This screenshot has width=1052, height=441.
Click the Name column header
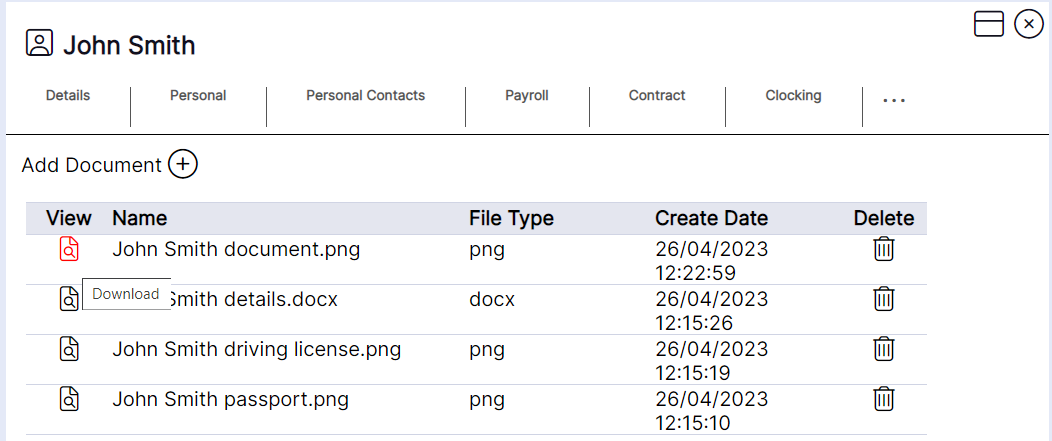[139, 218]
